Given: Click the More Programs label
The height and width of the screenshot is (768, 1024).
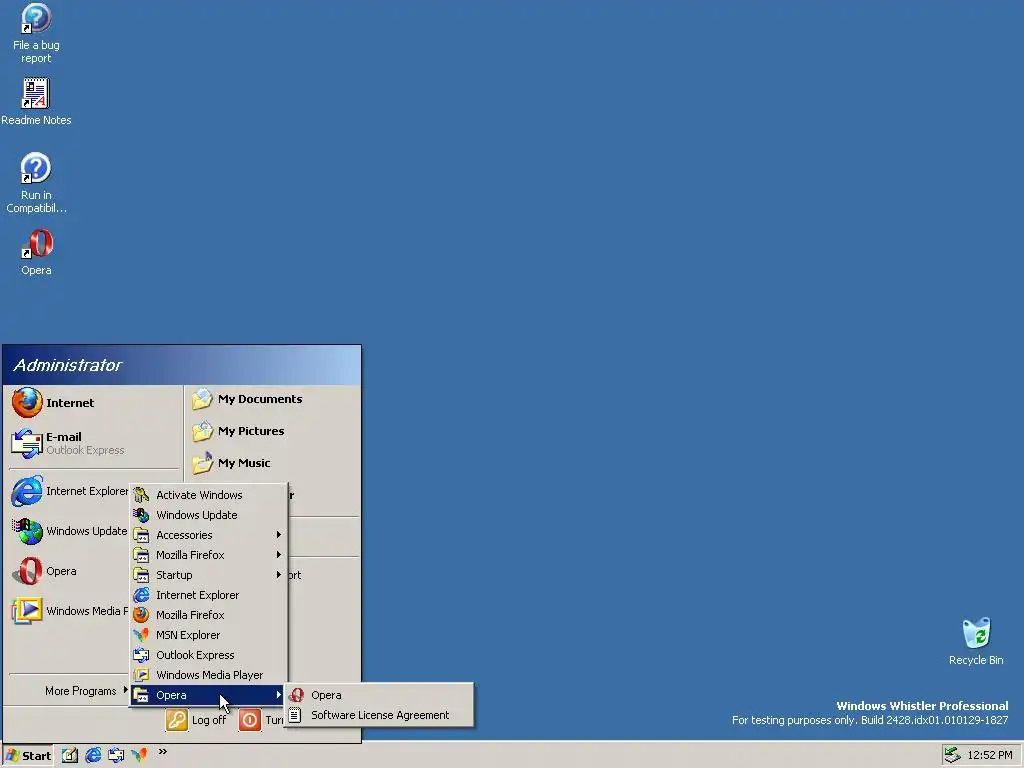Looking at the screenshot, I should tap(80, 690).
